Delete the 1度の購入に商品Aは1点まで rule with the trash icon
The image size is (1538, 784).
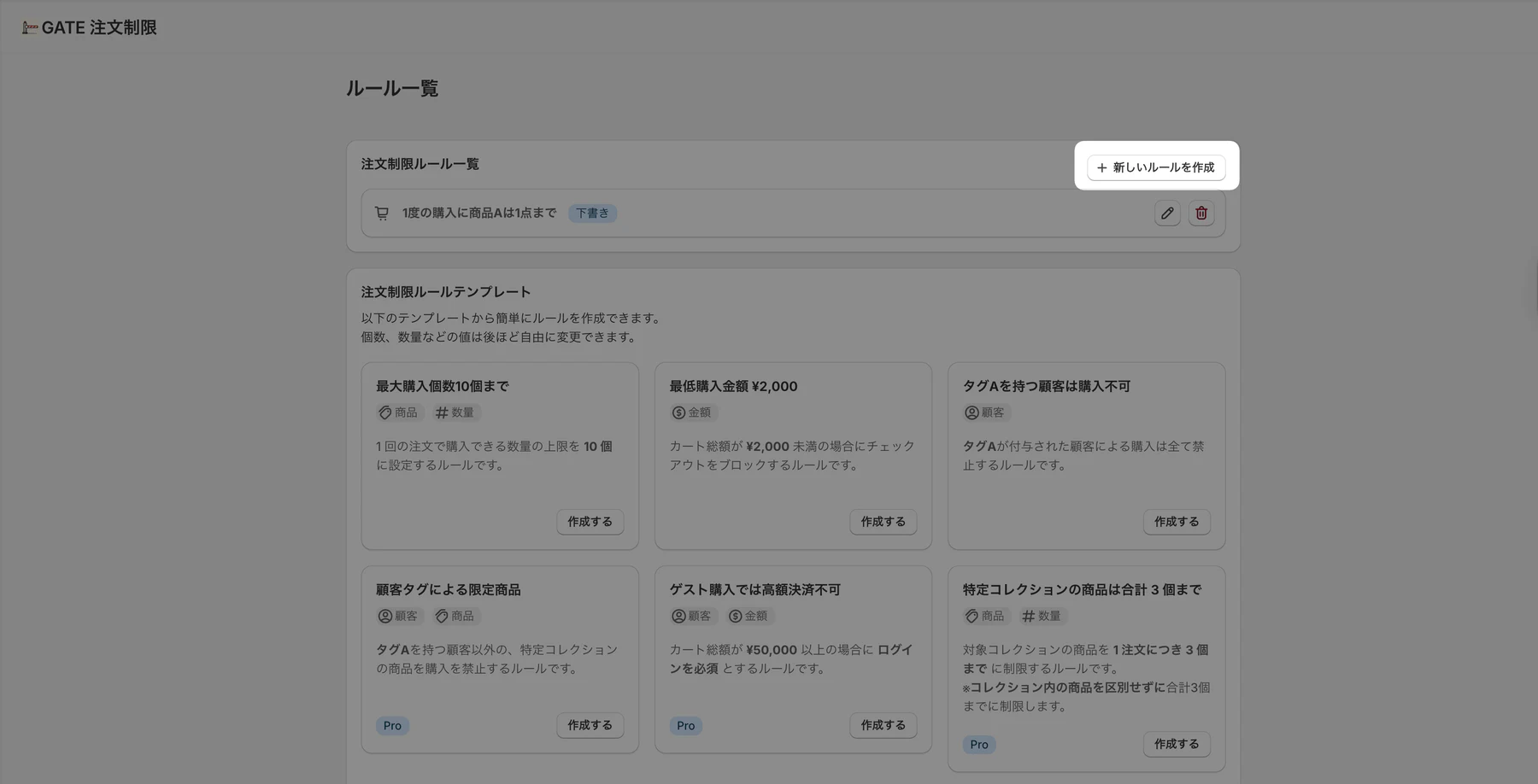click(1201, 213)
